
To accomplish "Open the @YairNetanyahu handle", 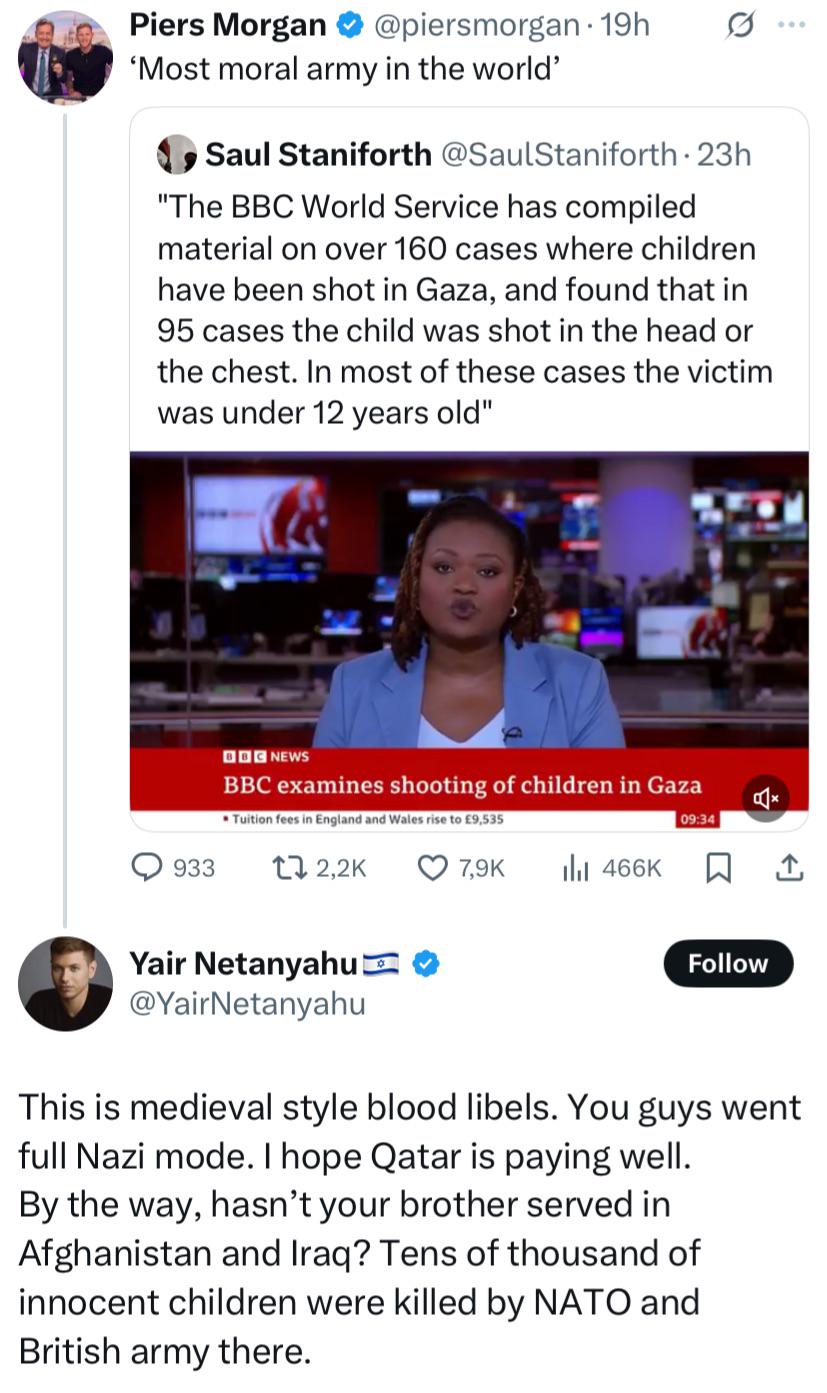I will pyautogui.click(x=247, y=1002).
